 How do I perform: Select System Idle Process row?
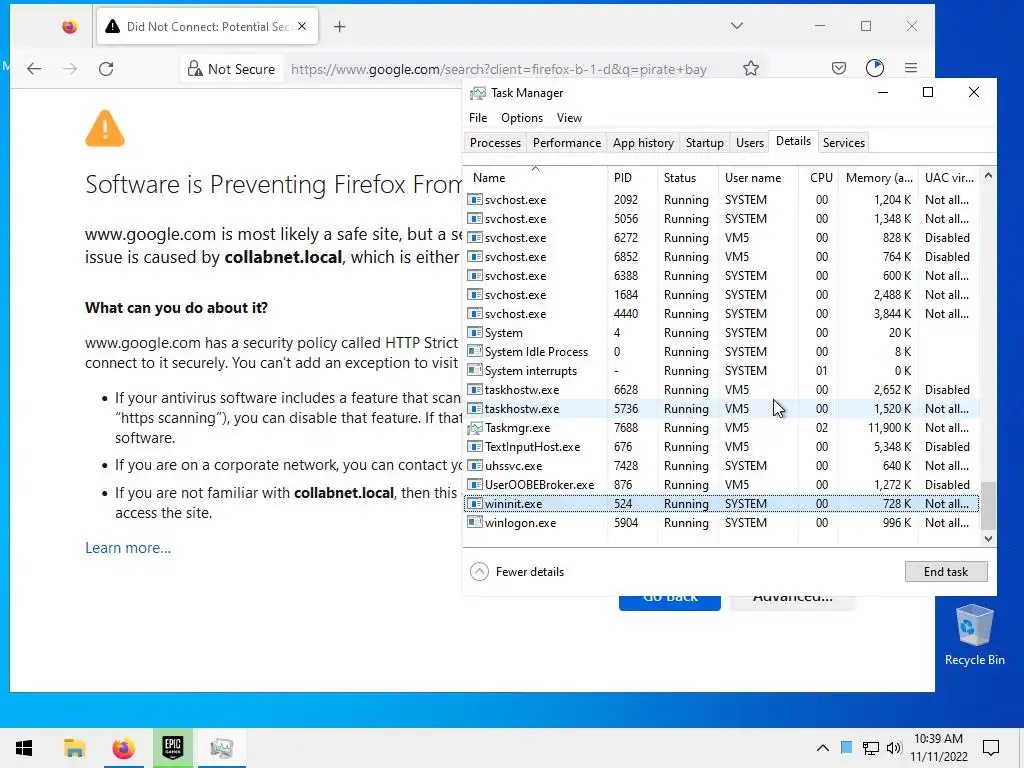click(x=722, y=351)
